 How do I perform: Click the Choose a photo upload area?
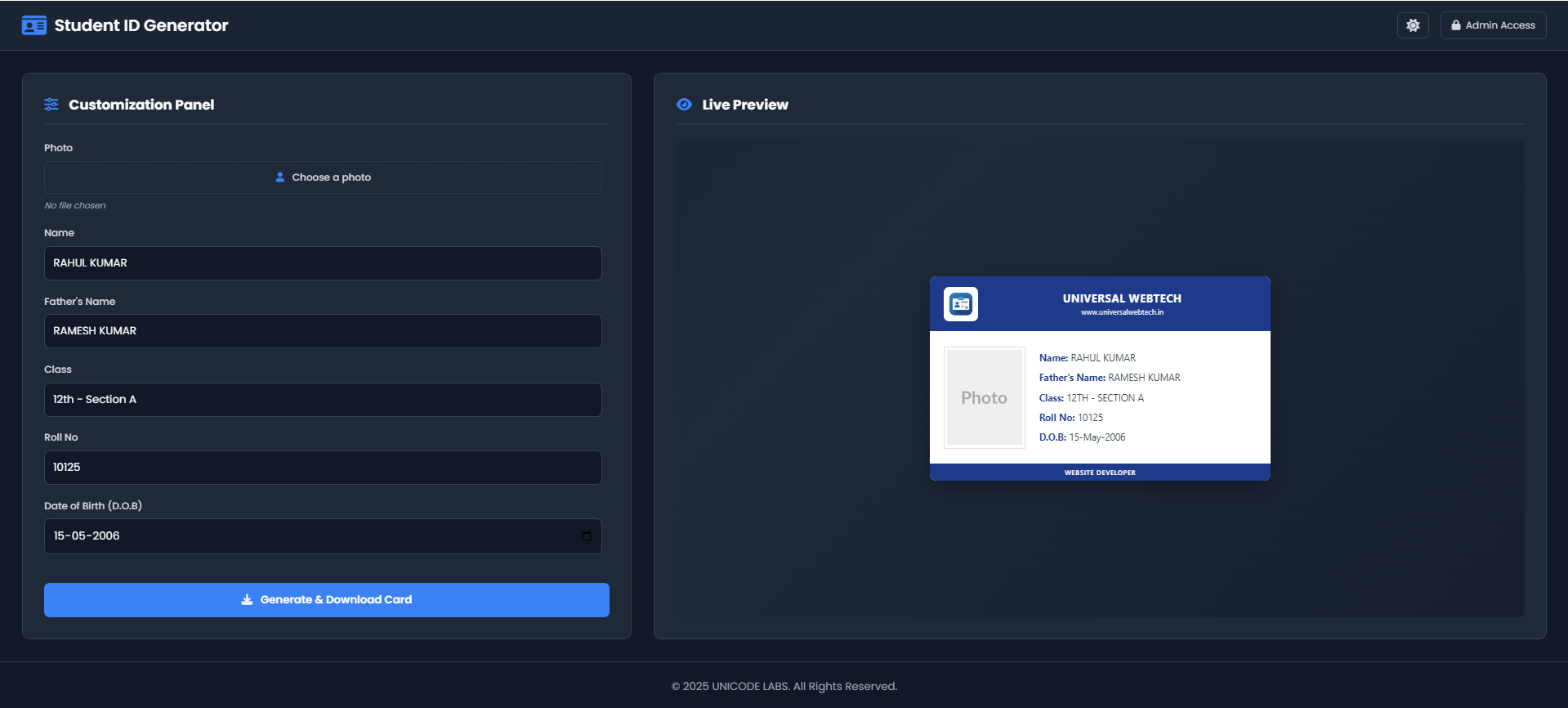click(x=323, y=177)
